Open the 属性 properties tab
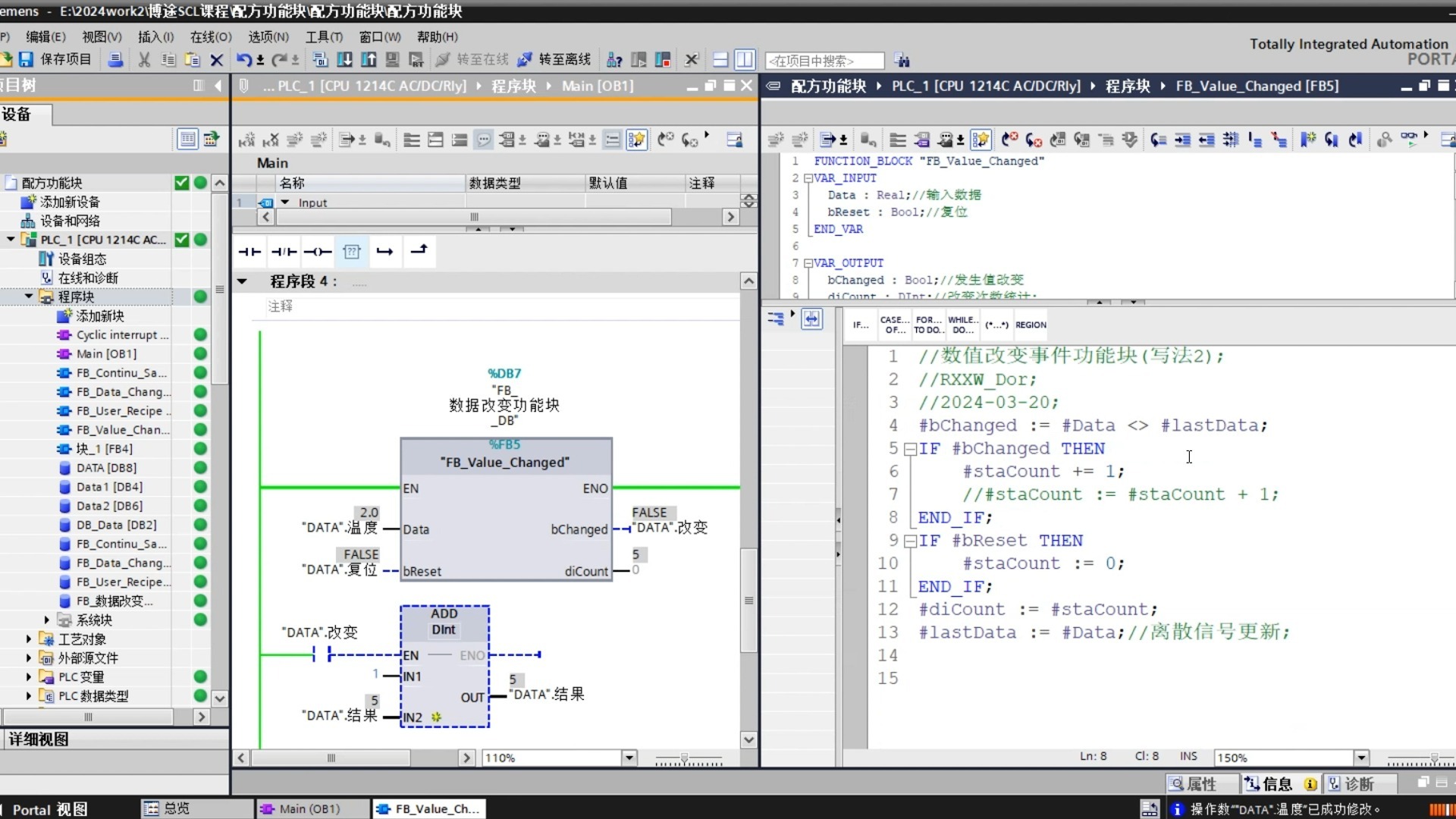The width and height of the screenshot is (1456, 819). (x=1201, y=783)
